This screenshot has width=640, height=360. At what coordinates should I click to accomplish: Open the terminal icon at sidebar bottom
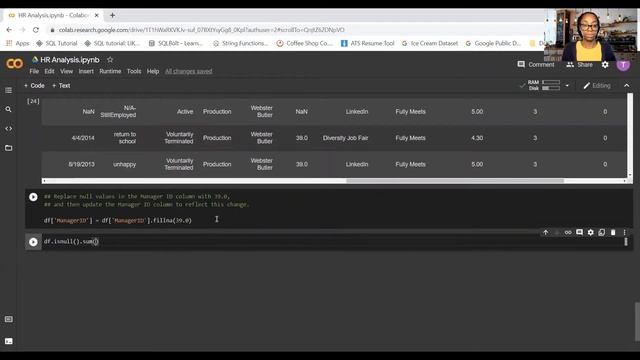[x=9, y=341]
